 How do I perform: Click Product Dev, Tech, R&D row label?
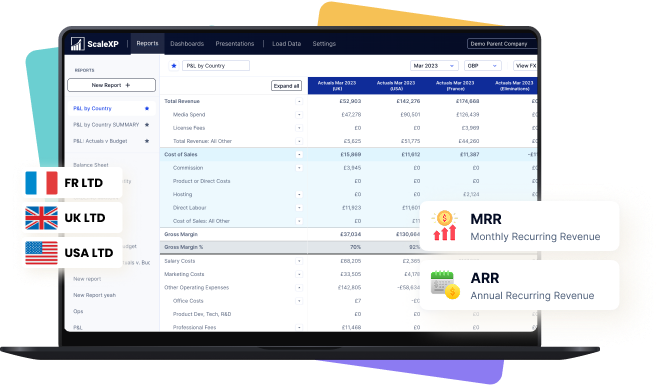point(202,314)
